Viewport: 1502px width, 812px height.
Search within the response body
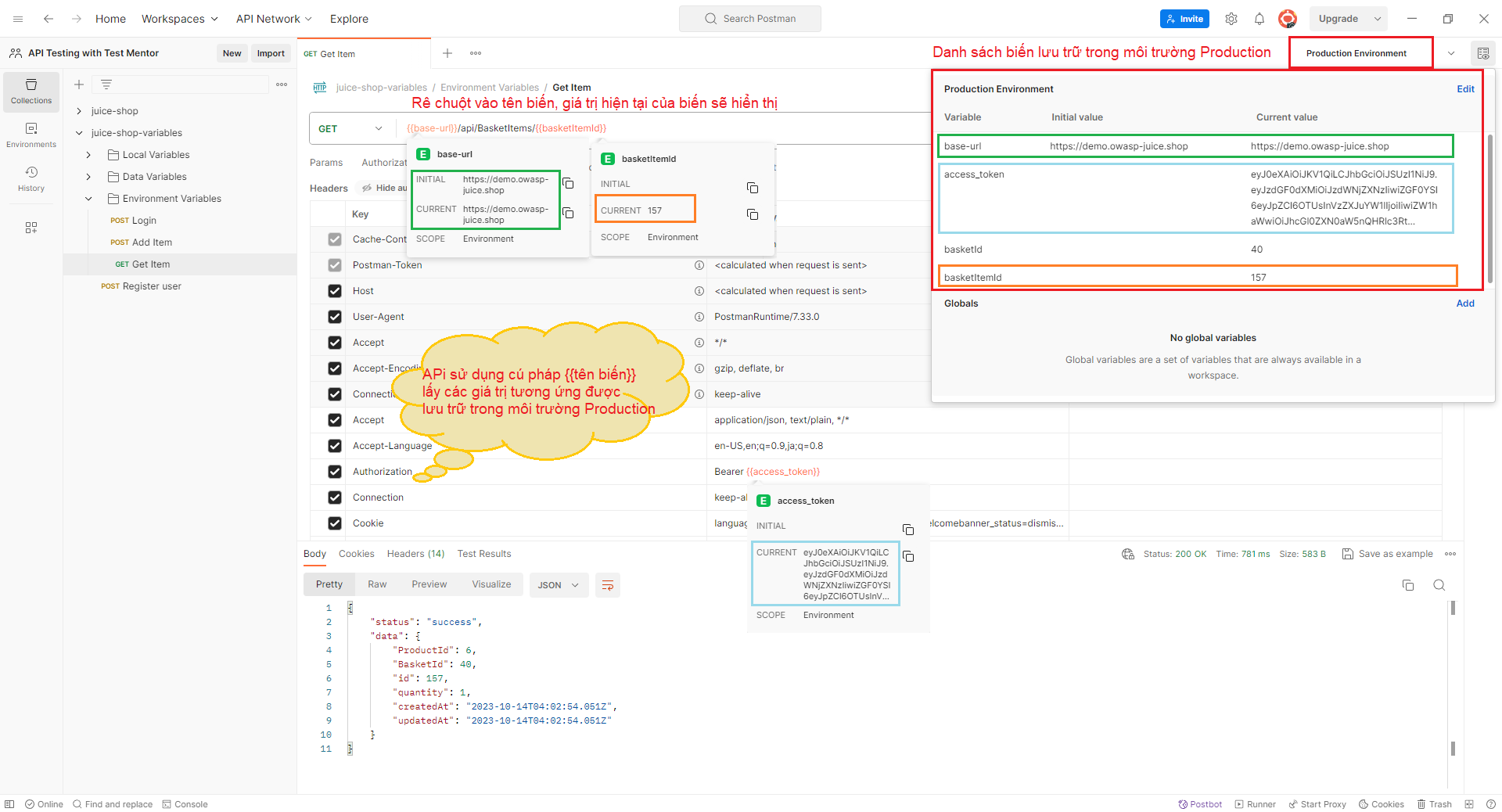coord(1439,585)
